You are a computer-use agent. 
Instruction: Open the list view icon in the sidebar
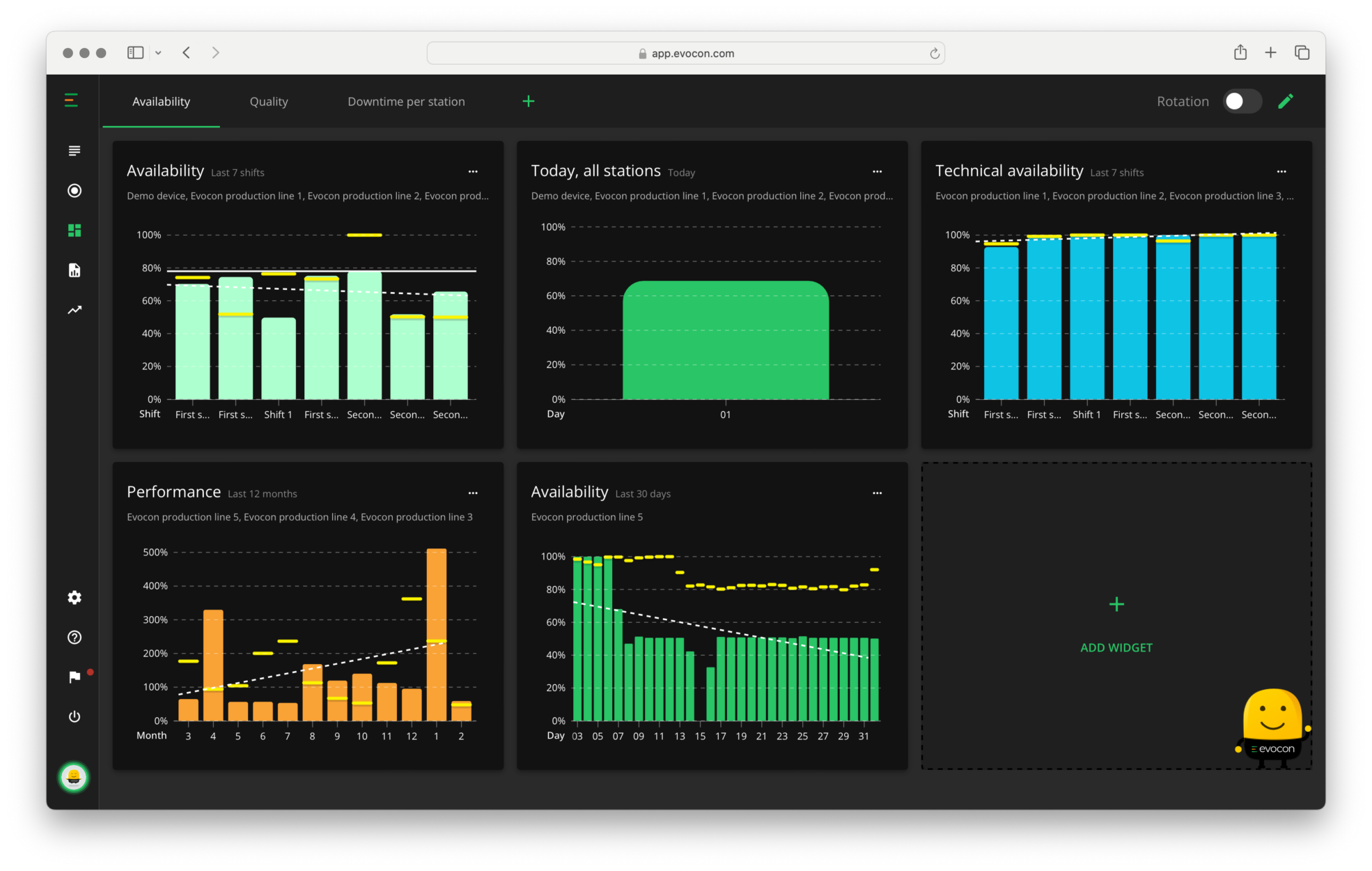(x=75, y=151)
